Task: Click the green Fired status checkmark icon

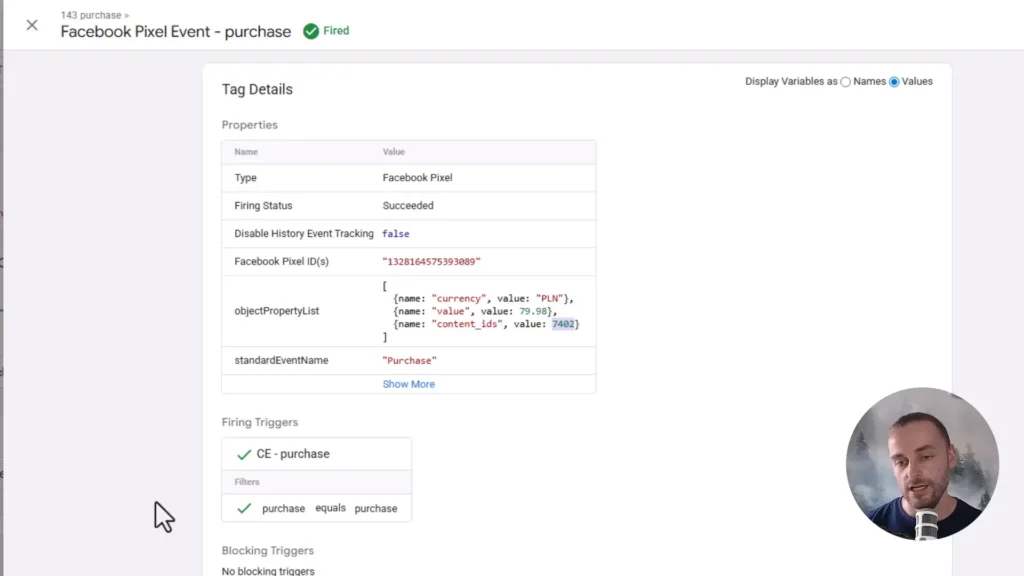Action: [311, 31]
